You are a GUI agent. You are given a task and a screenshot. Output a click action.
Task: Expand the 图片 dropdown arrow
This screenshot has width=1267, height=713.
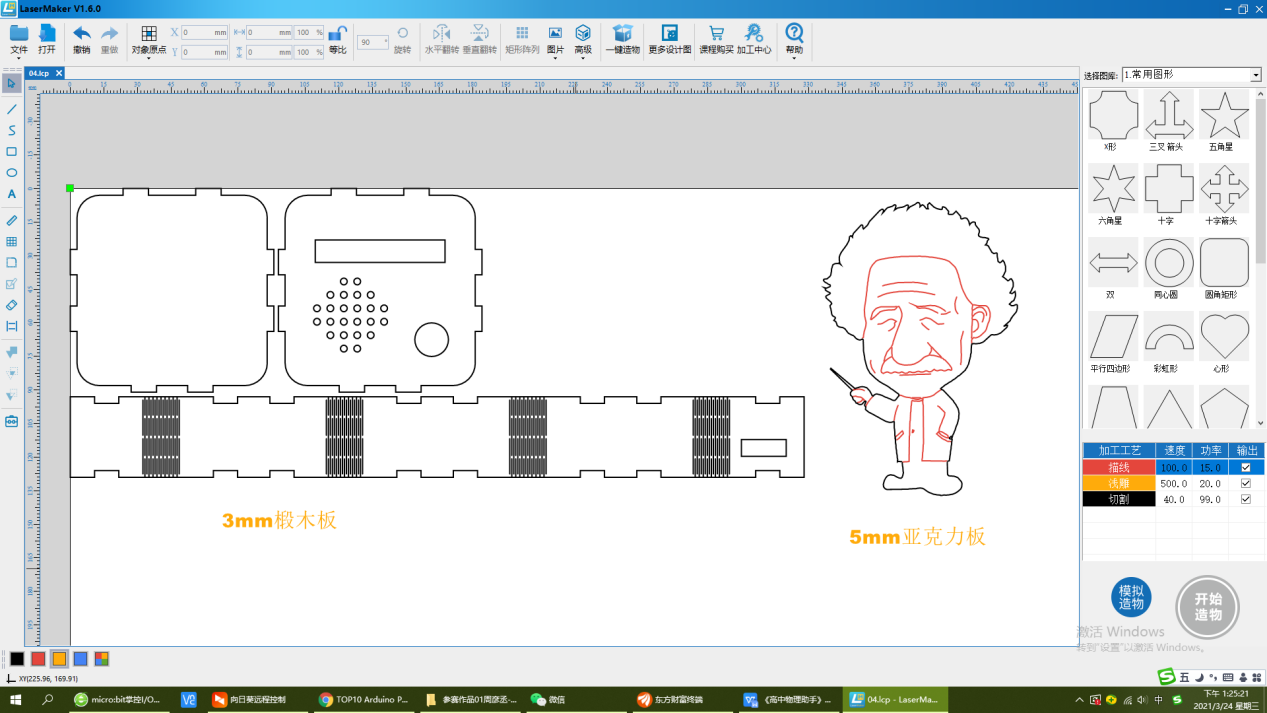[555, 58]
